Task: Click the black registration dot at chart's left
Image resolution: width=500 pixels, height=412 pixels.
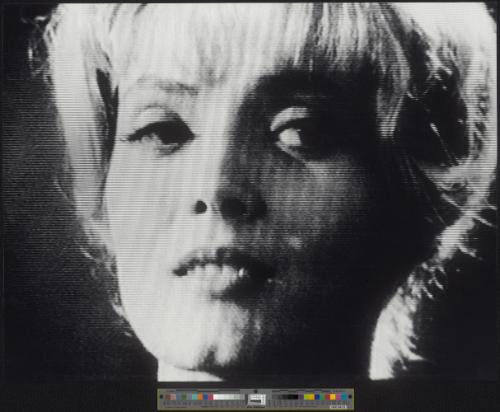Action: point(161,397)
